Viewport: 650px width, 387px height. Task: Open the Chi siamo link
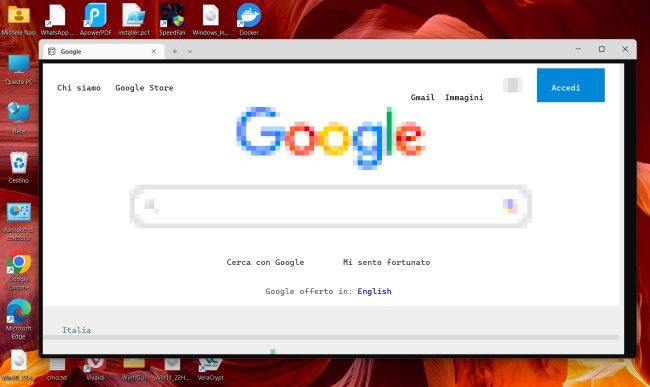79,88
